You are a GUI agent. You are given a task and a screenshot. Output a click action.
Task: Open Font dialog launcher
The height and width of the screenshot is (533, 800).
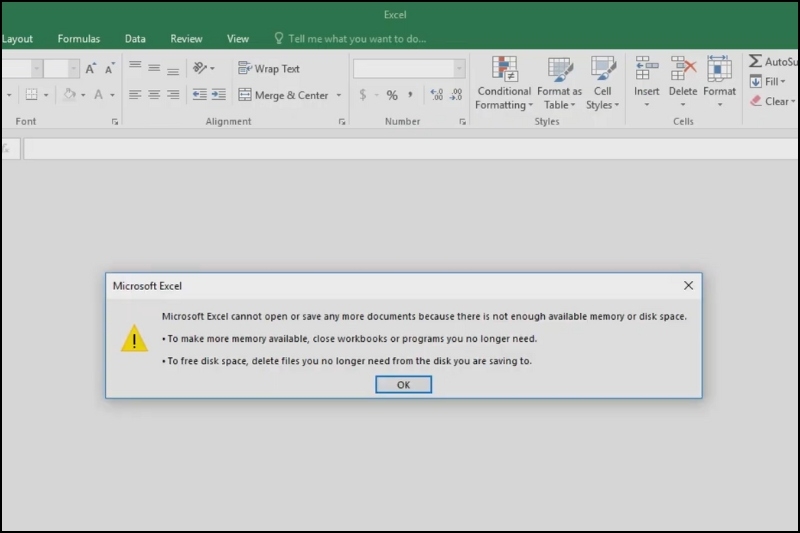point(115,121)
